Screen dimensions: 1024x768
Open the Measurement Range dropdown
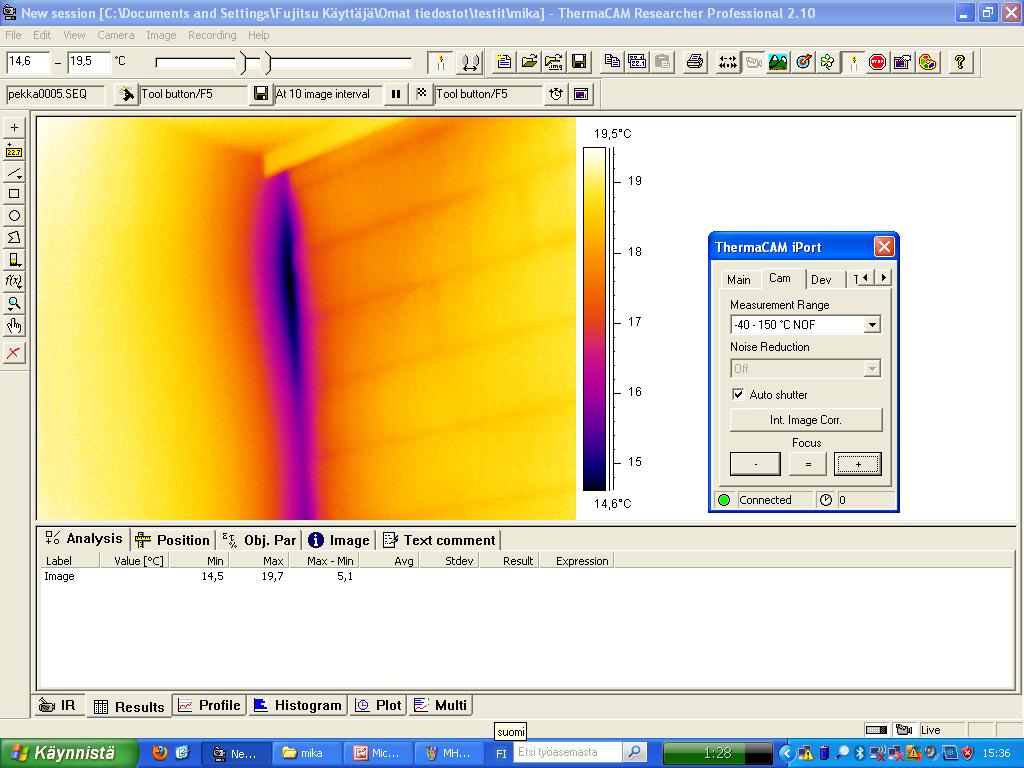[871, 325]
